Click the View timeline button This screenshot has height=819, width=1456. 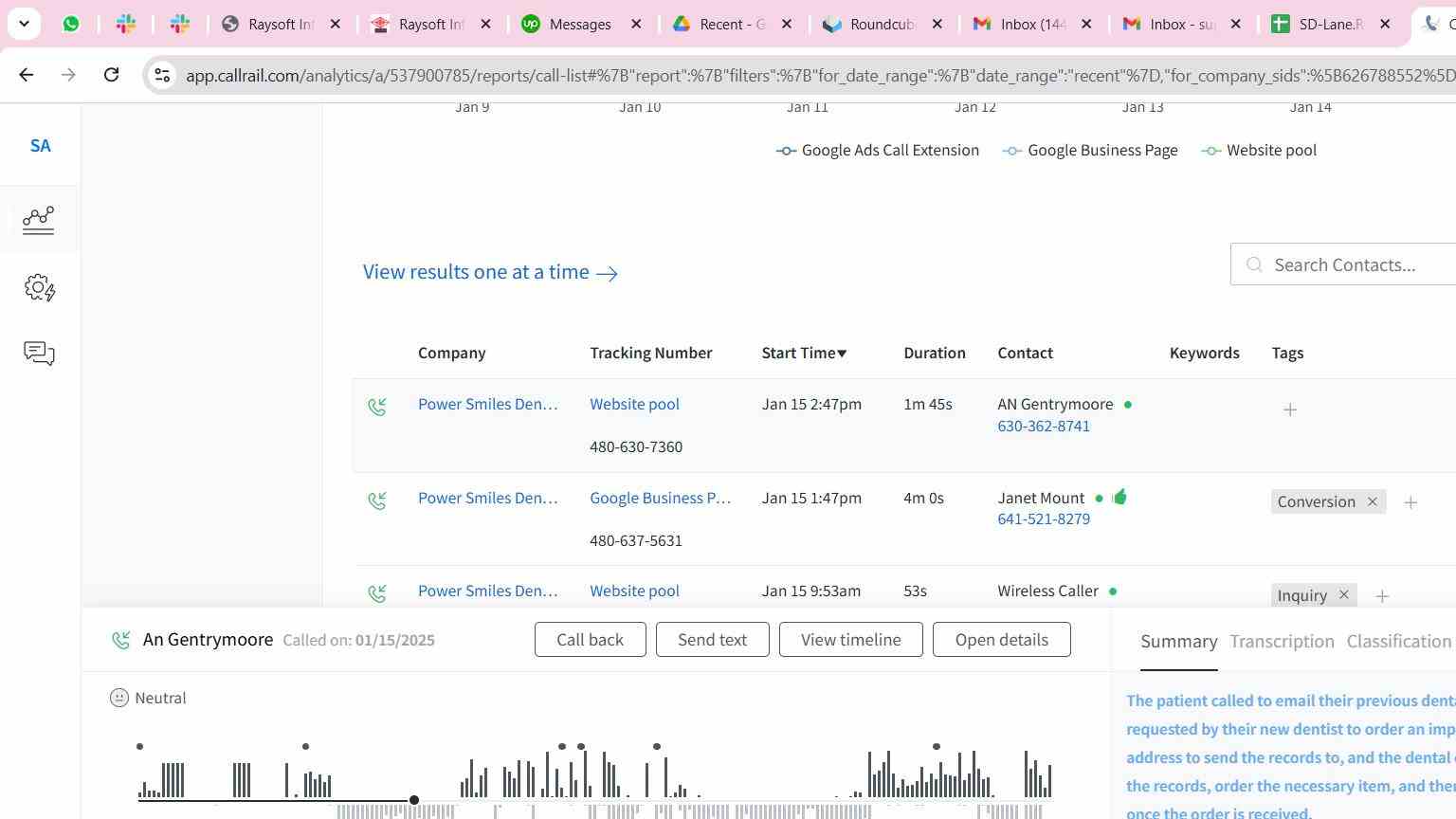pos(850,640)
